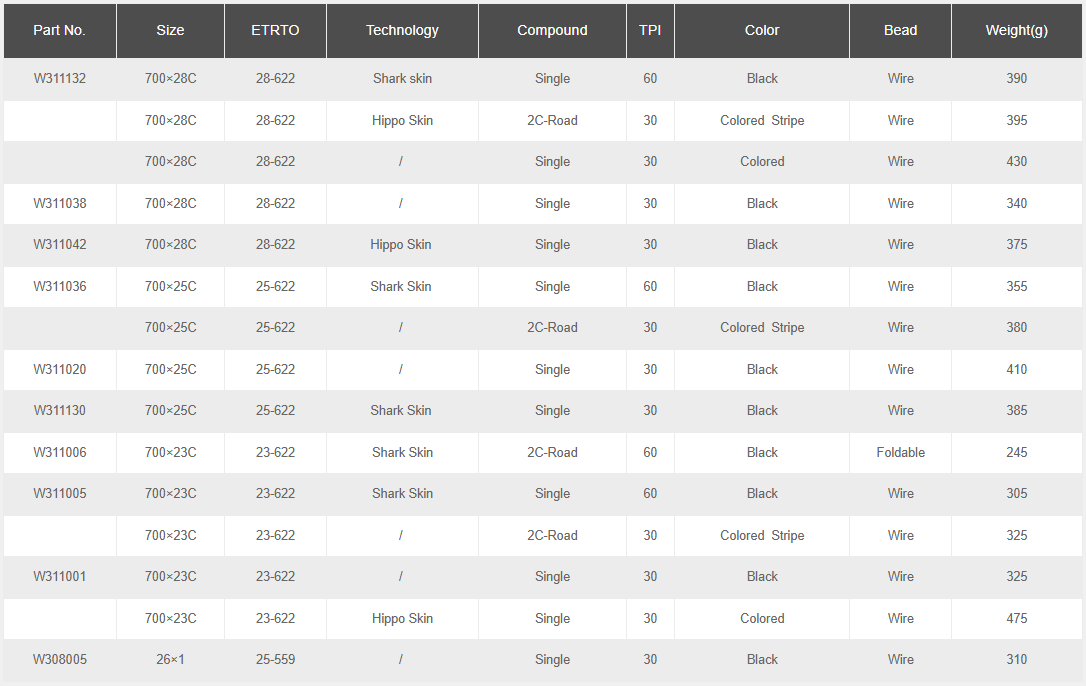Screen dimensions: 1086x686
Task: Click the Part No. column header
Action: (59, 30)
